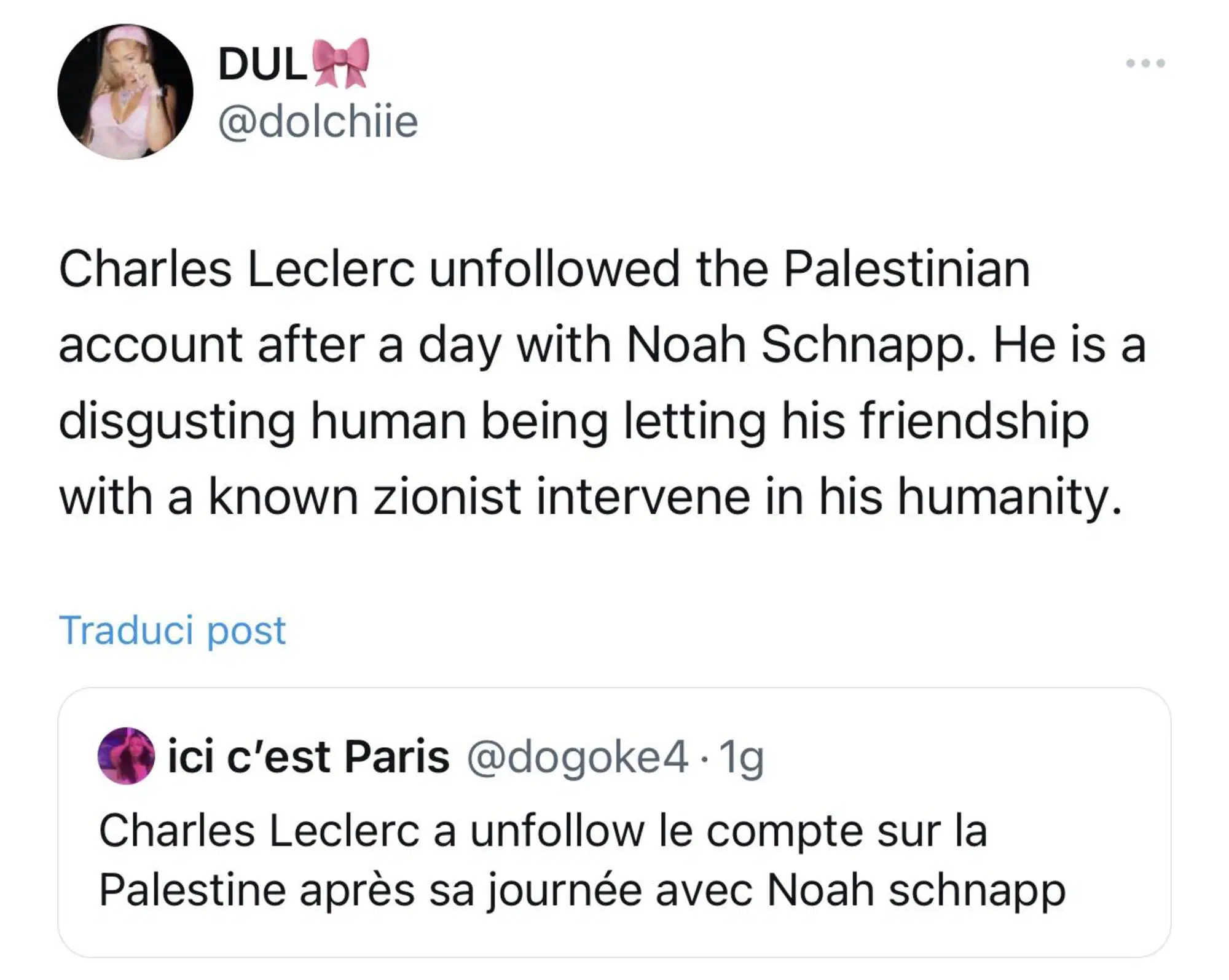1229x980 pixels.
Task: Open DUL's profile picture
Action: tap(125, 92)
